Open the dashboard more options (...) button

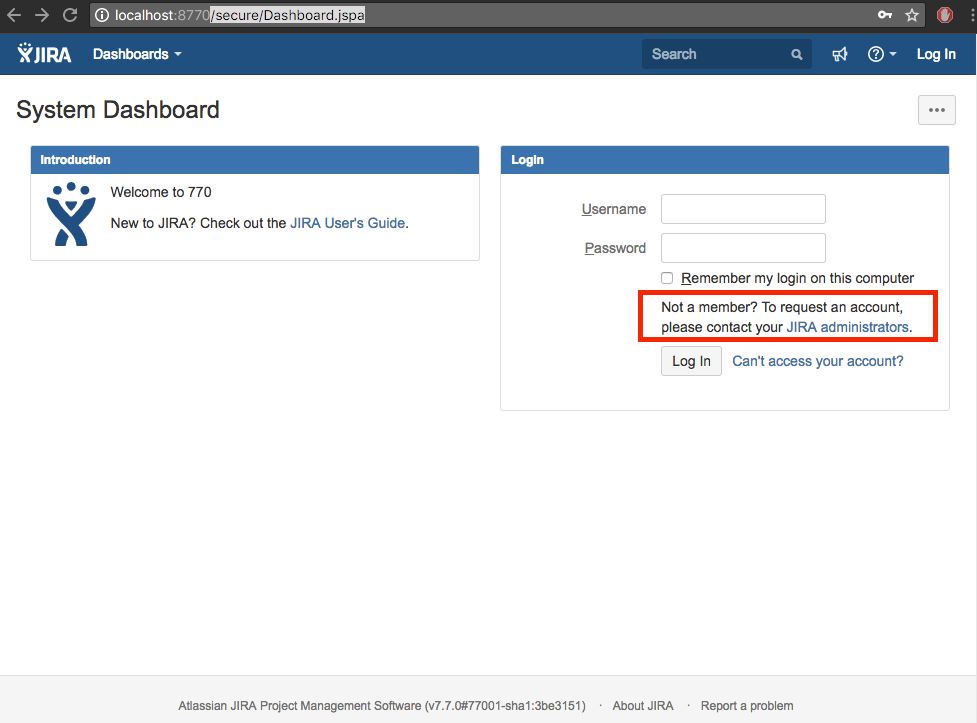tap(936, 110)
